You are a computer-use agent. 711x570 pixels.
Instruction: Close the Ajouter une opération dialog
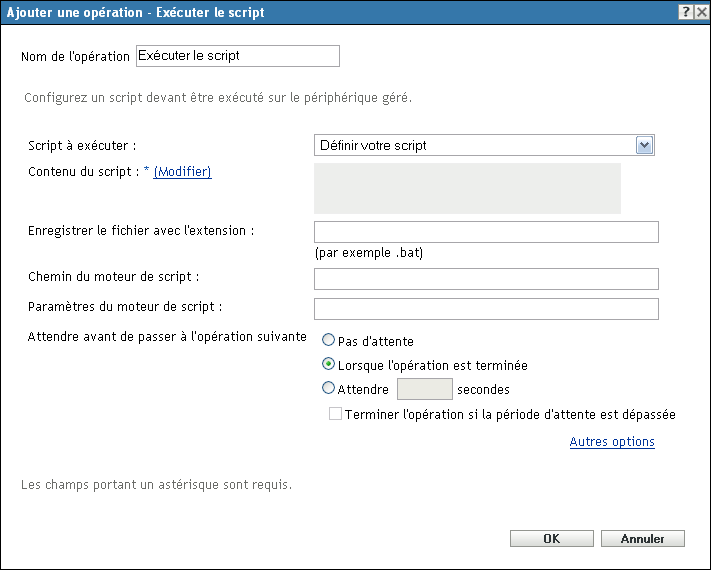(701, 12)
